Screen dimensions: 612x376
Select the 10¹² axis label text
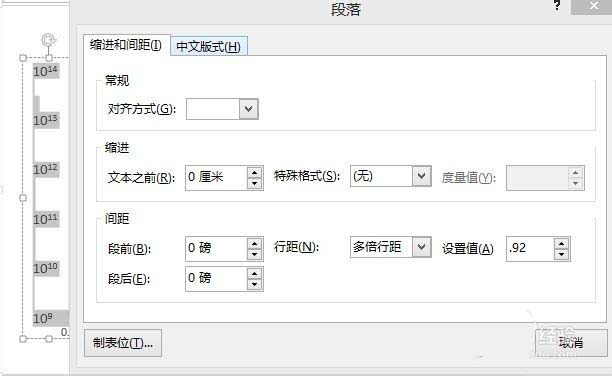45,169
